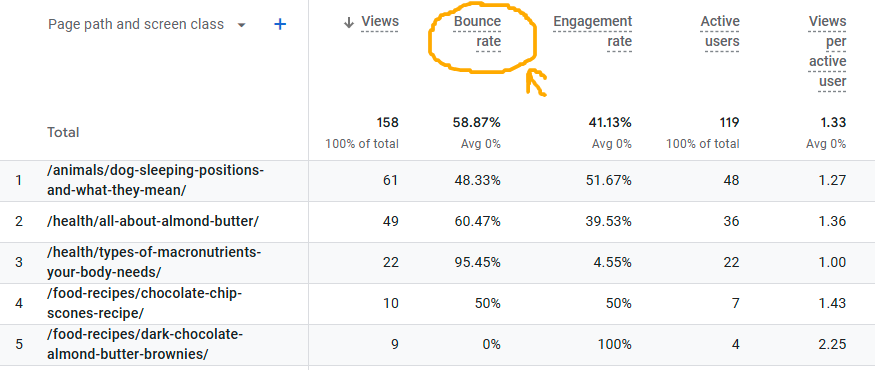Select the dark-chocolate-almond-butter-brownies page path
Viewport: 875px width, 370px height.
tap(145, 344)
